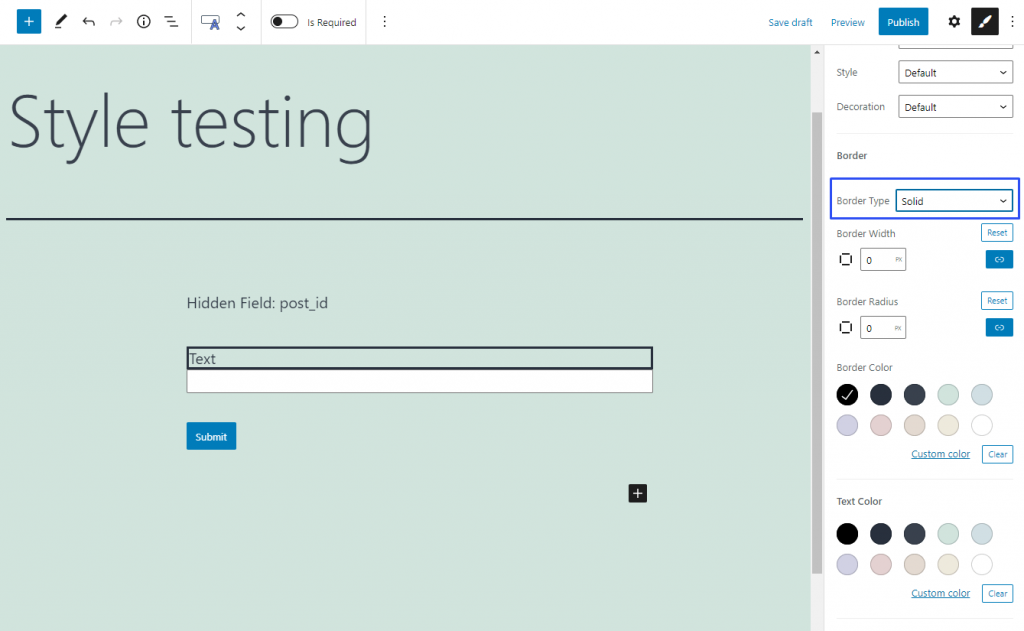Screen dimensions: 1024x631
Task: Click the Text label field
Action: 419,358
